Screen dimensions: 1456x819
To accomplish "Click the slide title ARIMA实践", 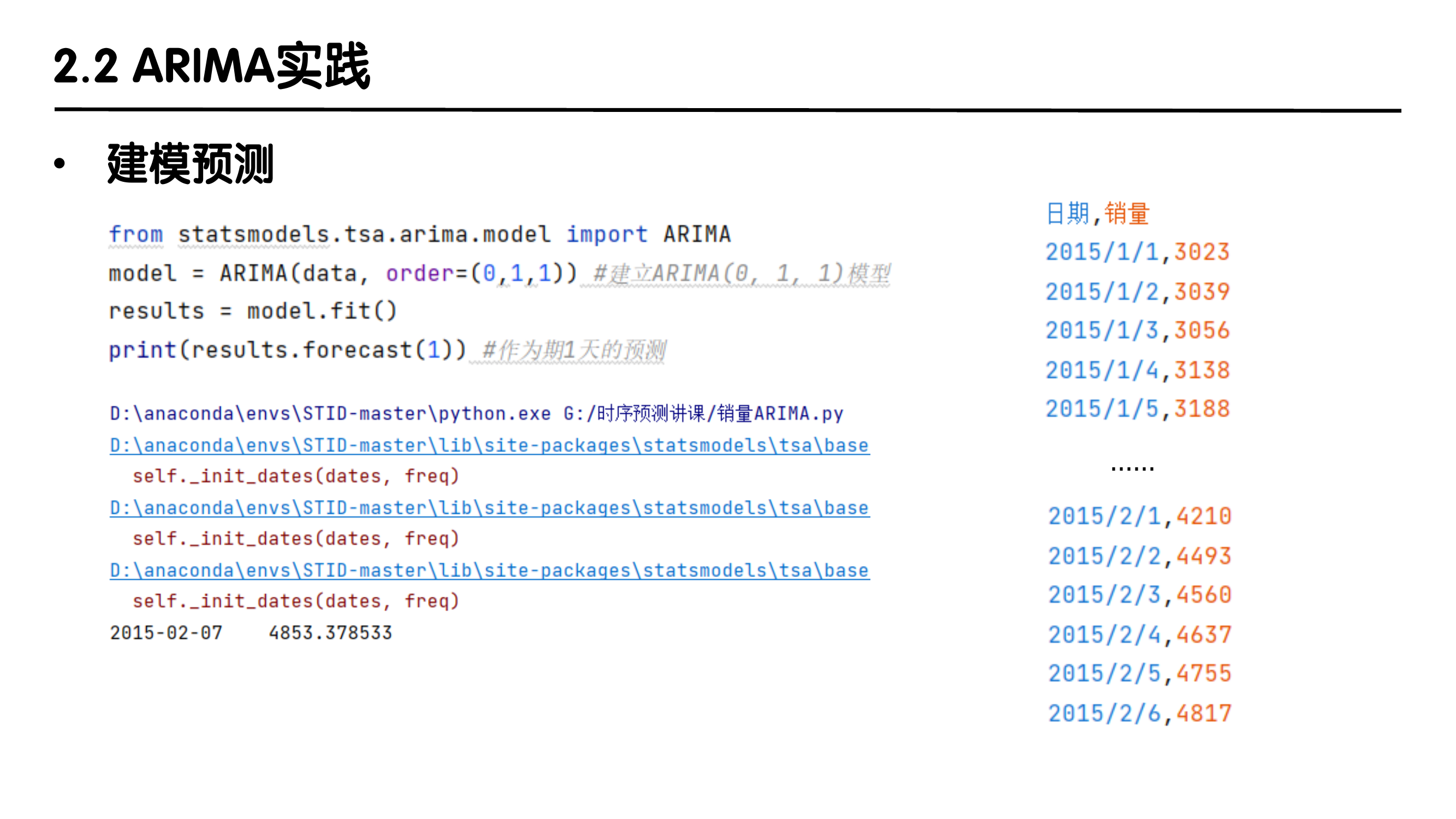I will [211, 67].
